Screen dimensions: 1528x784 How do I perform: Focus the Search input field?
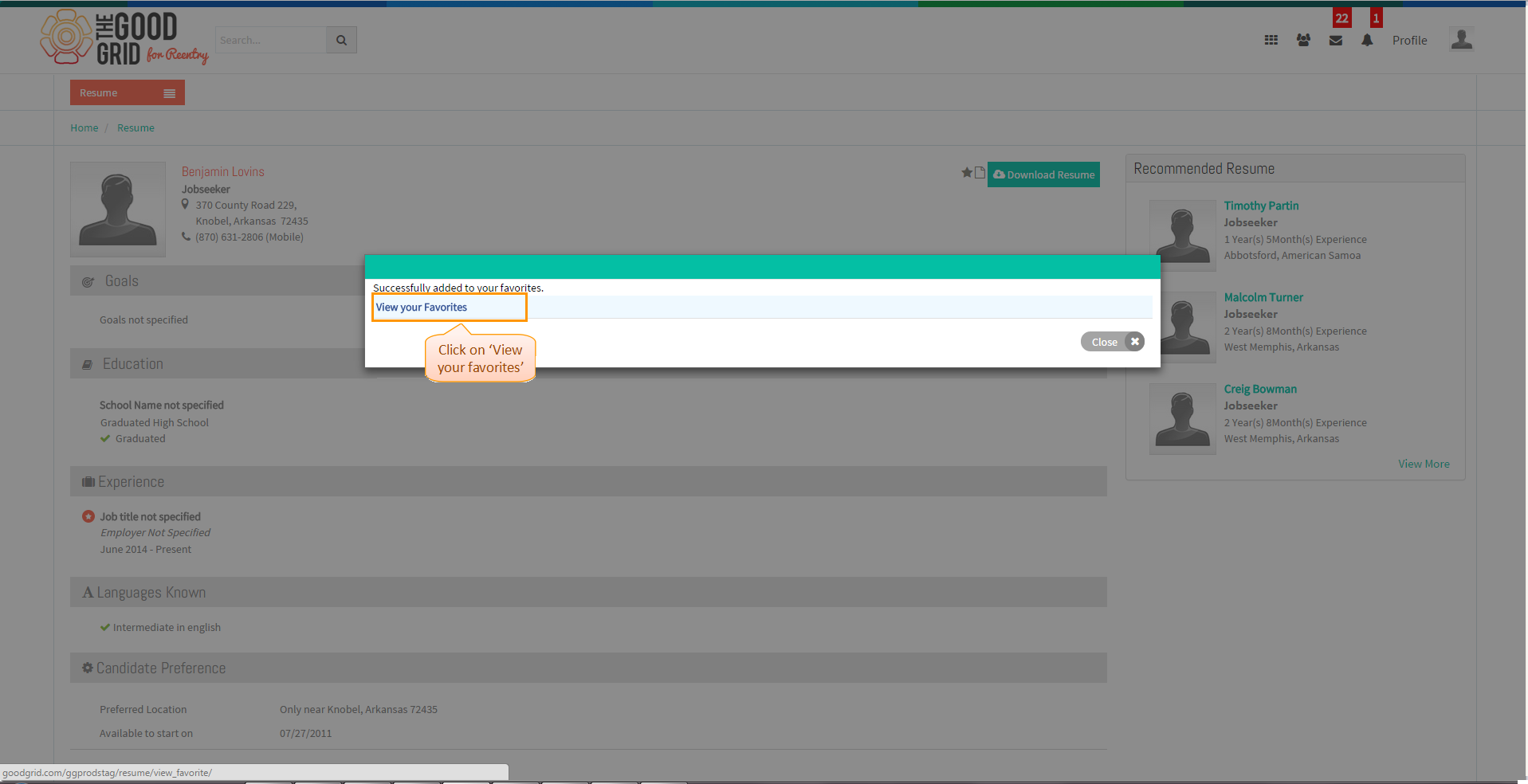271,40
